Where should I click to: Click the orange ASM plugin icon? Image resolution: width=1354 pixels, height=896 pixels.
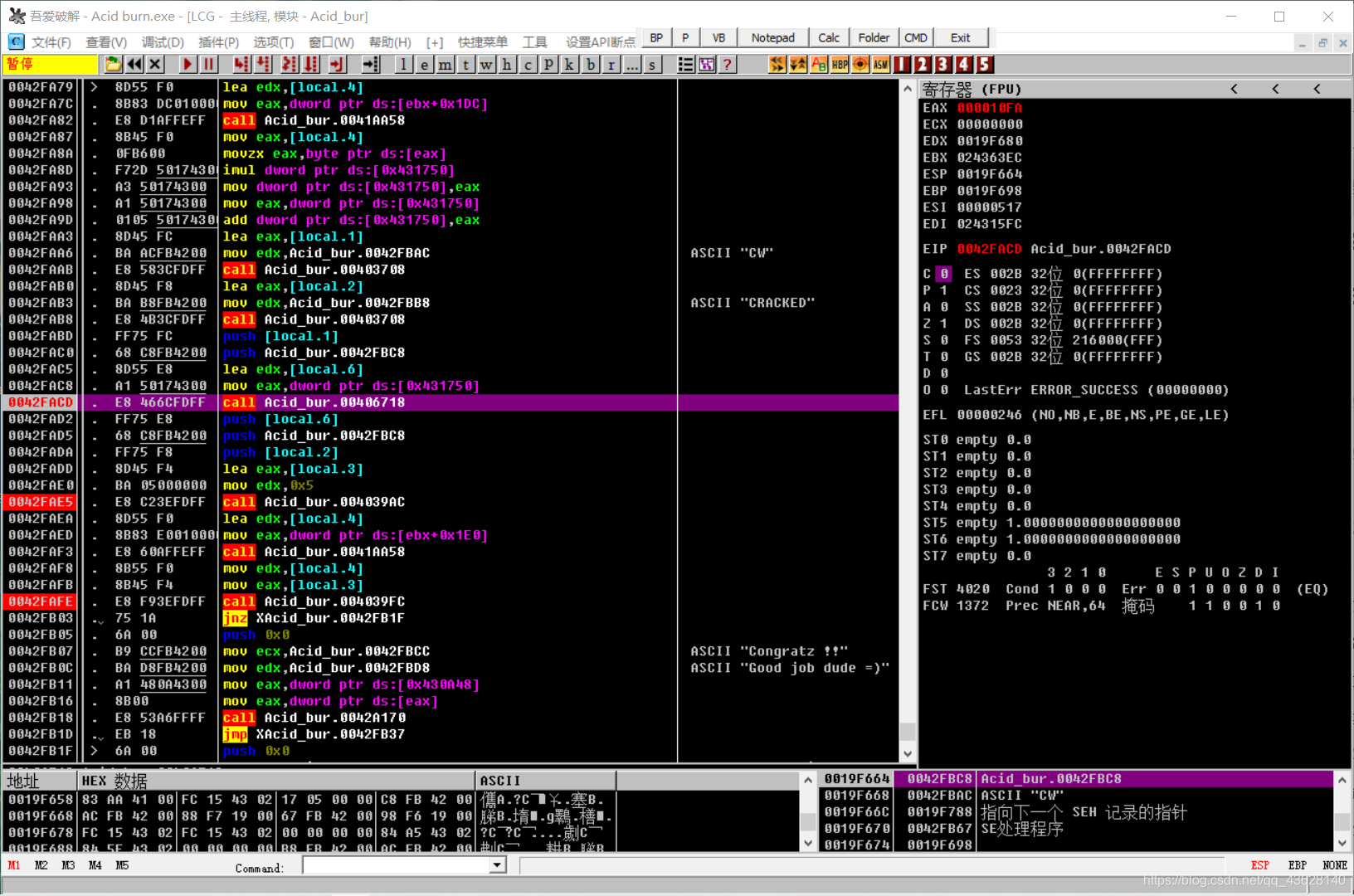[x=881, y=64]
